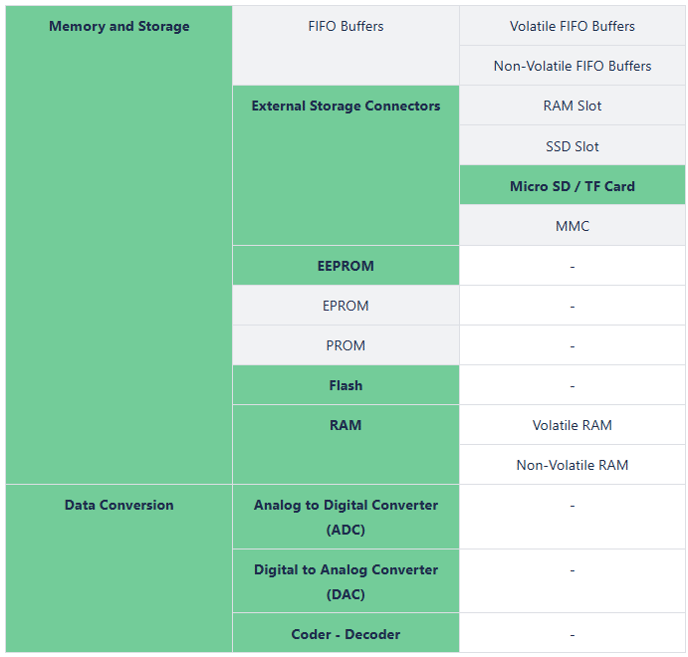Select the Micro SD / TF Card cell

point(572,186)
